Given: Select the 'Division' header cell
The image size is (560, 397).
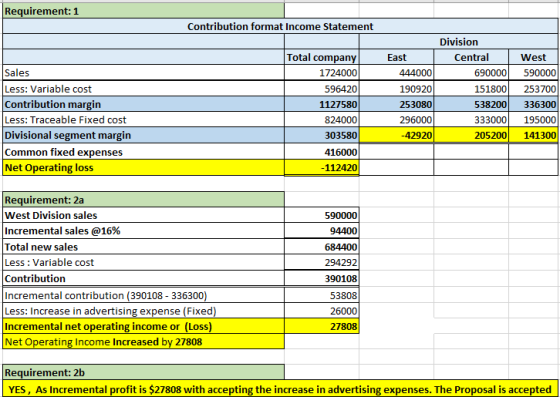Looking at the screenshot, I should coord(459,42).
